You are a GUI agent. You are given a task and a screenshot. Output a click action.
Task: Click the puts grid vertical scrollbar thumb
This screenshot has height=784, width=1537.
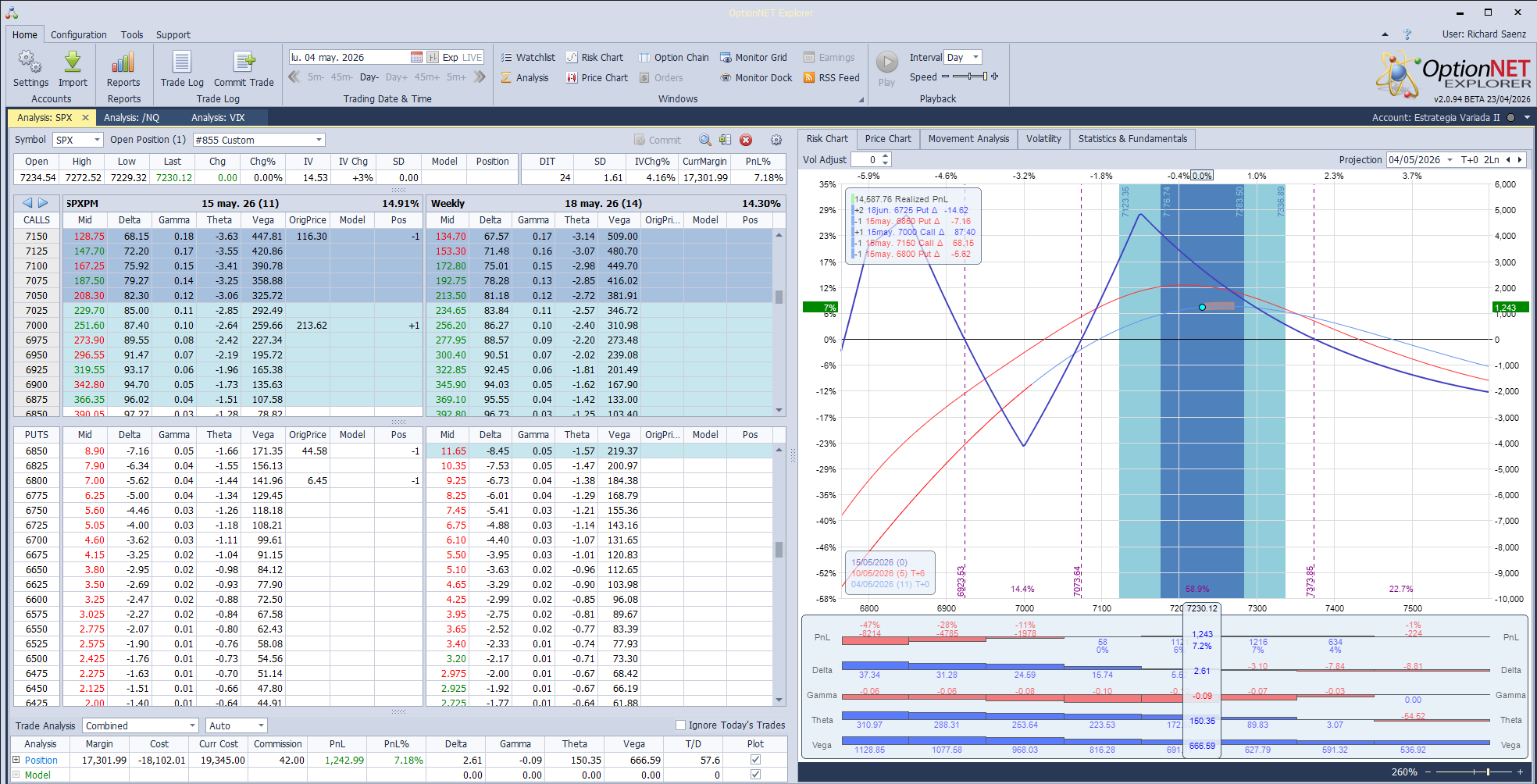click(x=779, y=549)
